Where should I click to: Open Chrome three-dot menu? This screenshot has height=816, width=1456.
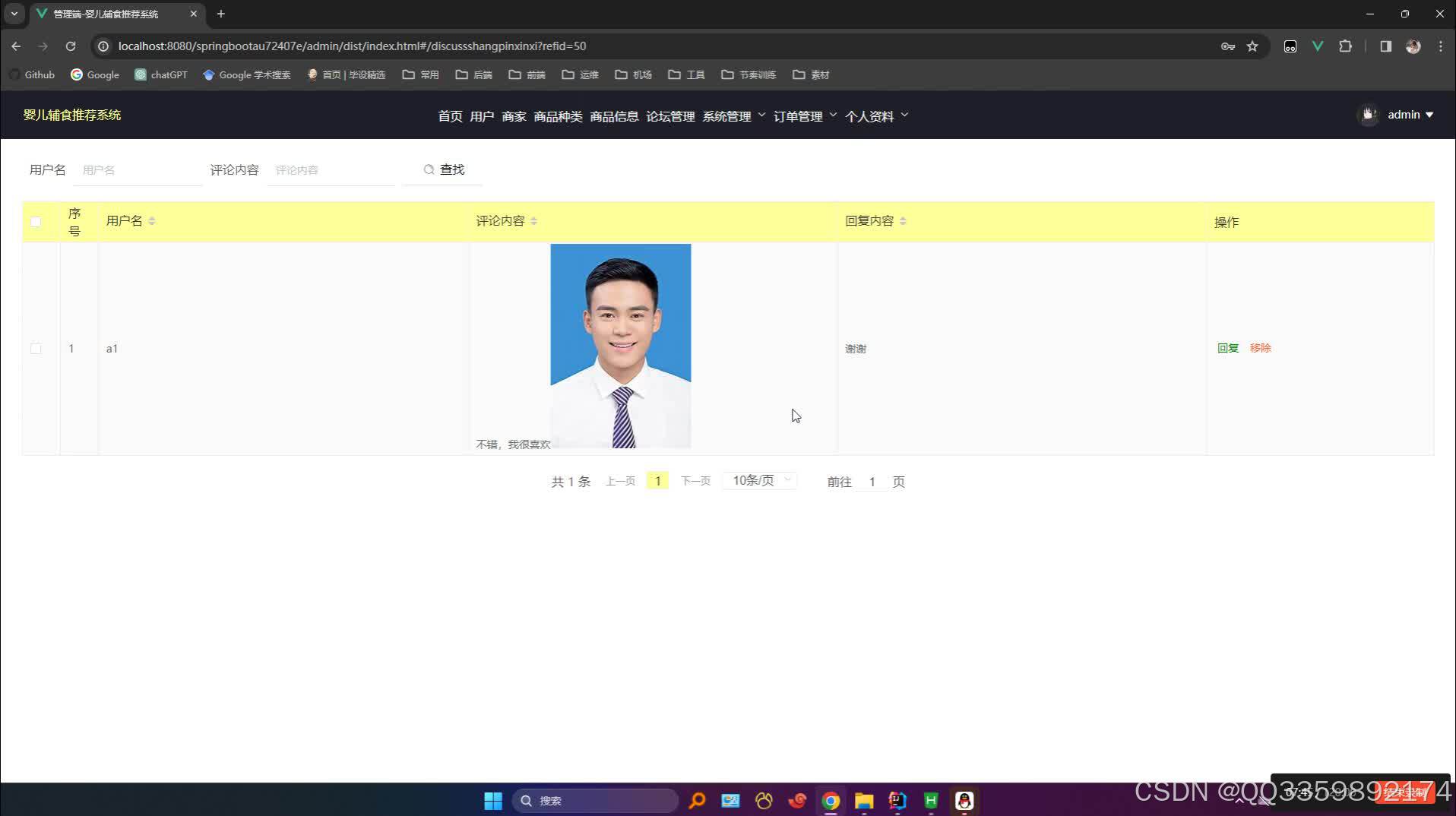[1440, 46]
